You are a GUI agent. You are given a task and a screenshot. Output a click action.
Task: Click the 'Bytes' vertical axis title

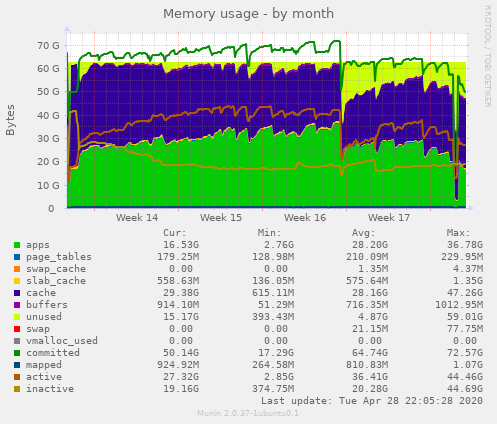(10, 120)
